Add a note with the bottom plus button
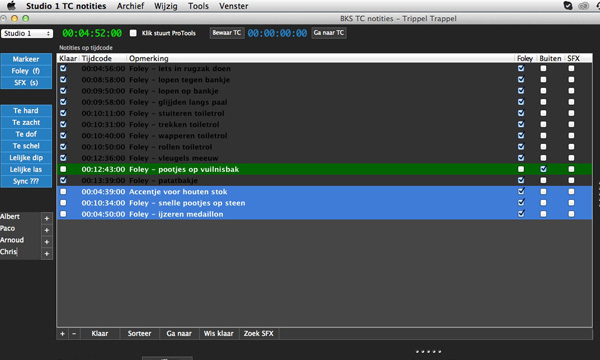 tap(62, 334)
